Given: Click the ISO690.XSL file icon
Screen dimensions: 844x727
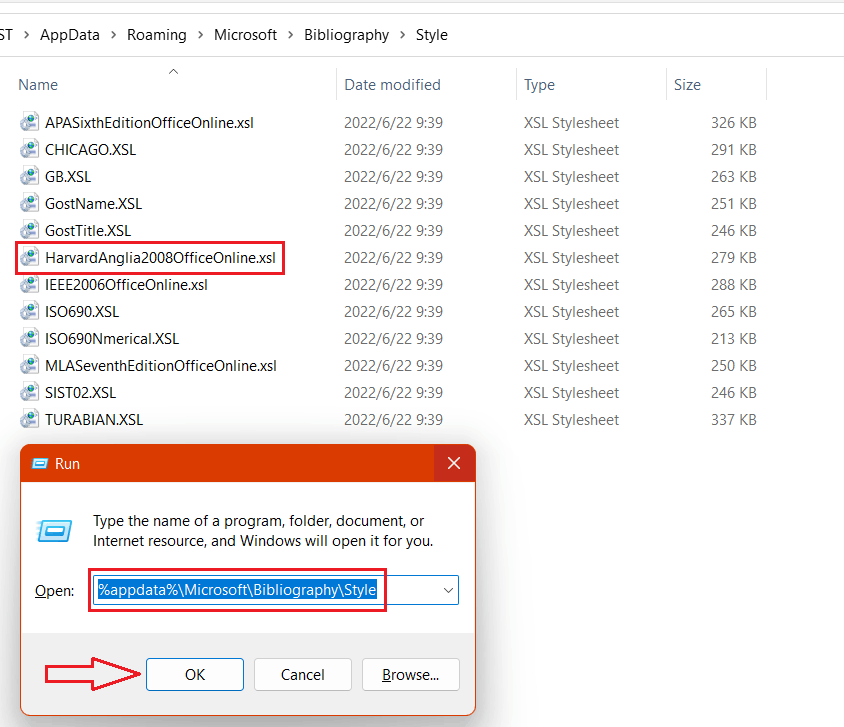Looking at the screenshot, I should [30, 311].
